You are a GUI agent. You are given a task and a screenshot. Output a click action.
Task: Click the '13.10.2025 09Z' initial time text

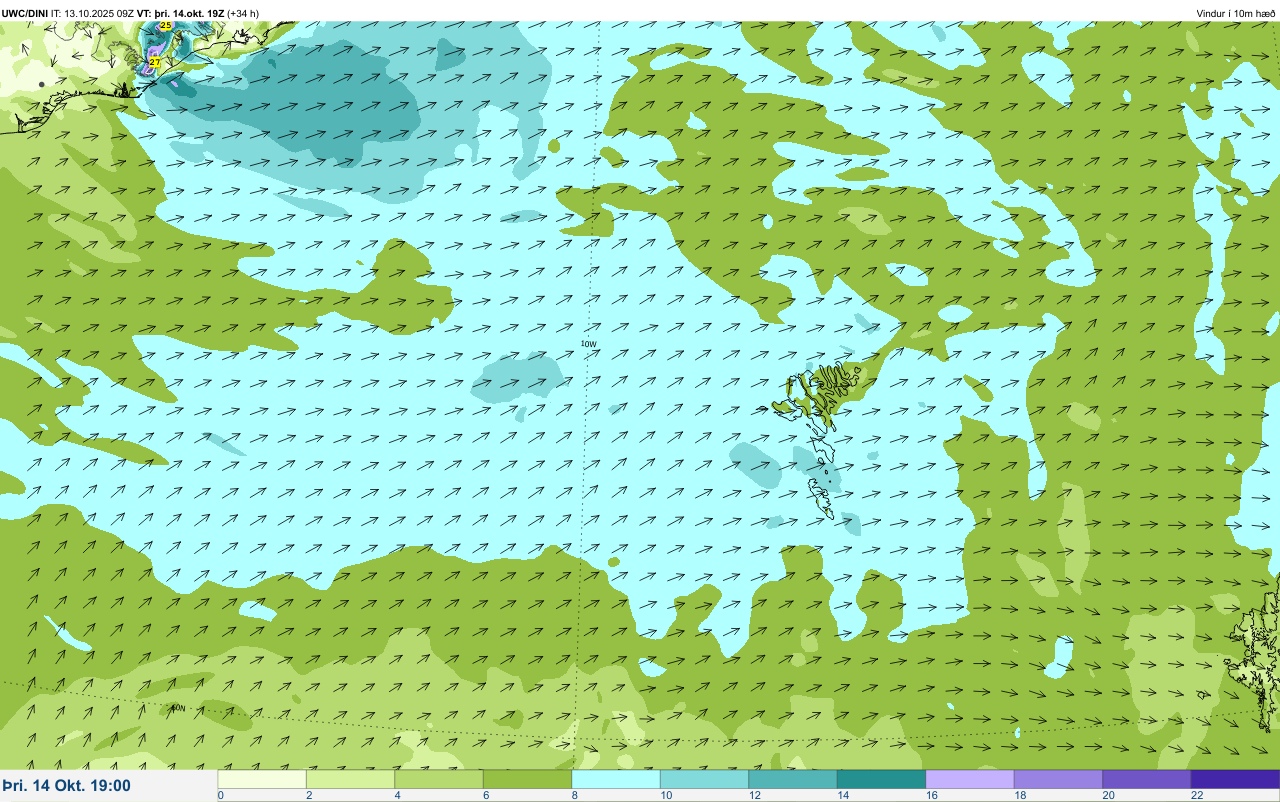point(99,13)
